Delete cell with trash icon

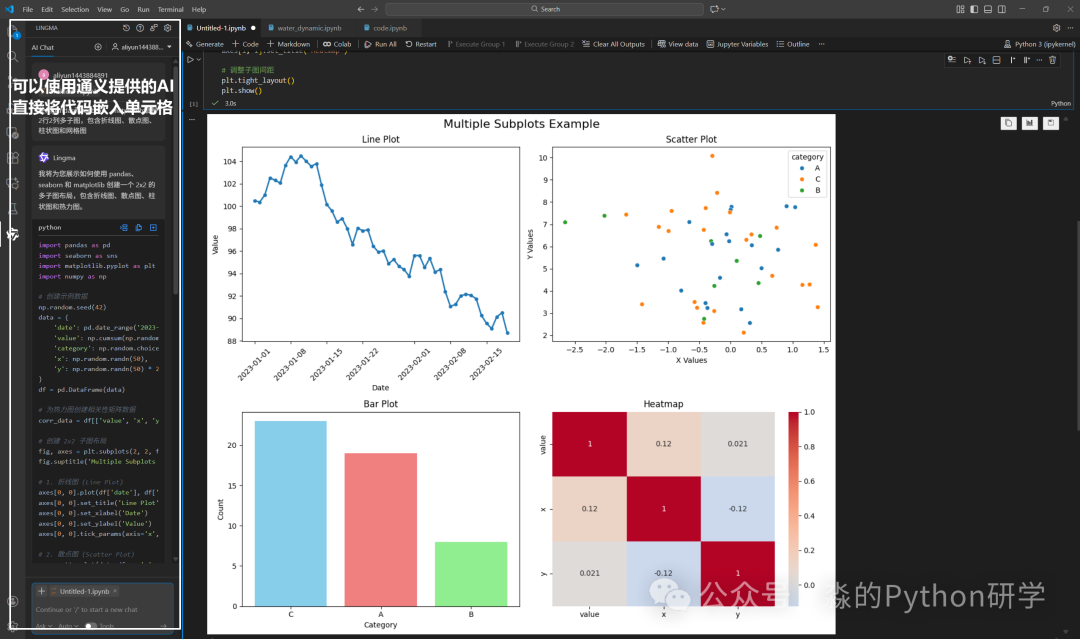[x=1052, y=60]
